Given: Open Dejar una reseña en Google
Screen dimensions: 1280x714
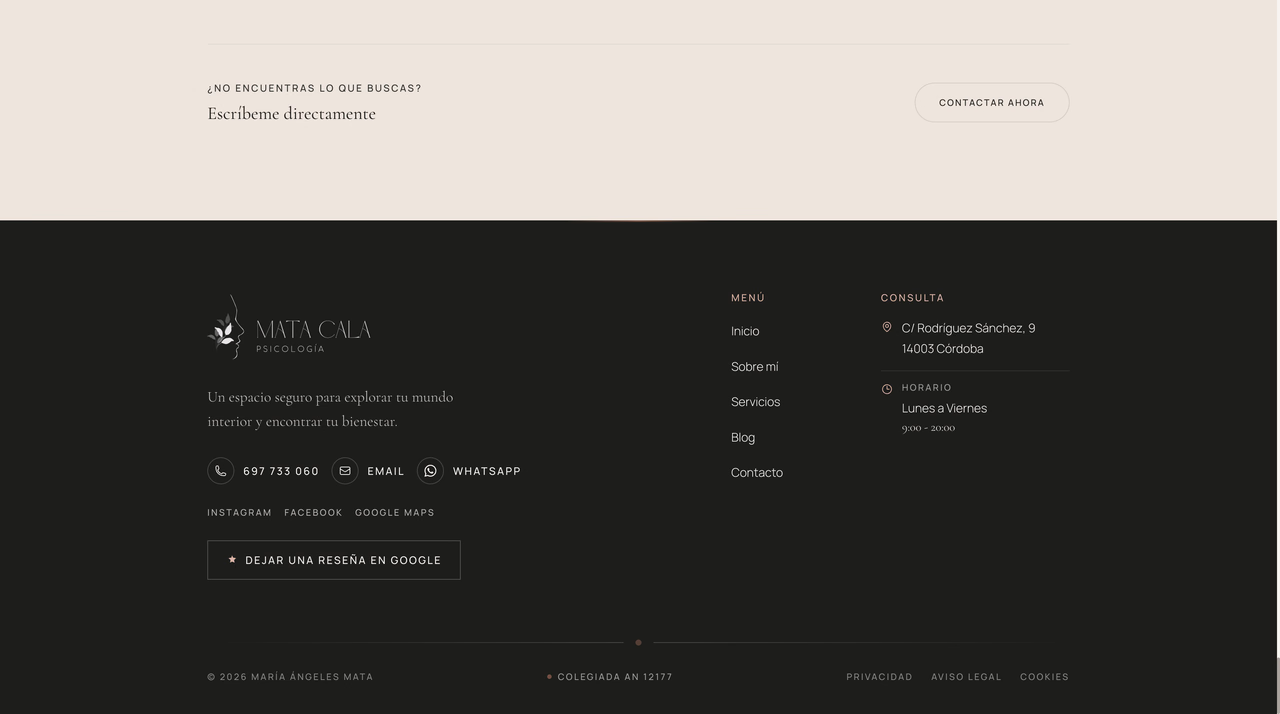Looking at the screenshot, I should pyautogui.click(x=334, y=560).
